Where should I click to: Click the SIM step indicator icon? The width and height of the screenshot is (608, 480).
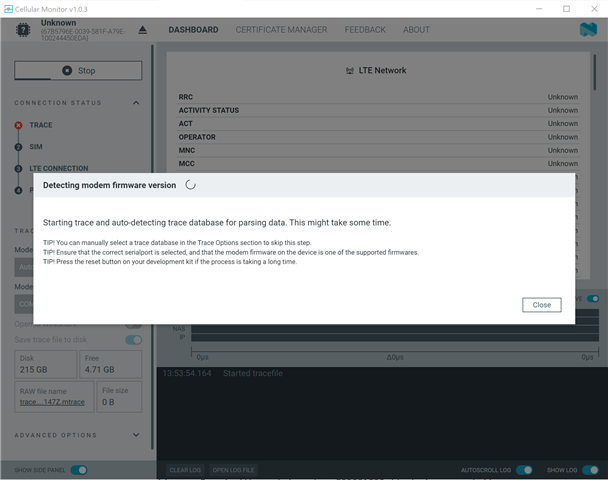18,147
